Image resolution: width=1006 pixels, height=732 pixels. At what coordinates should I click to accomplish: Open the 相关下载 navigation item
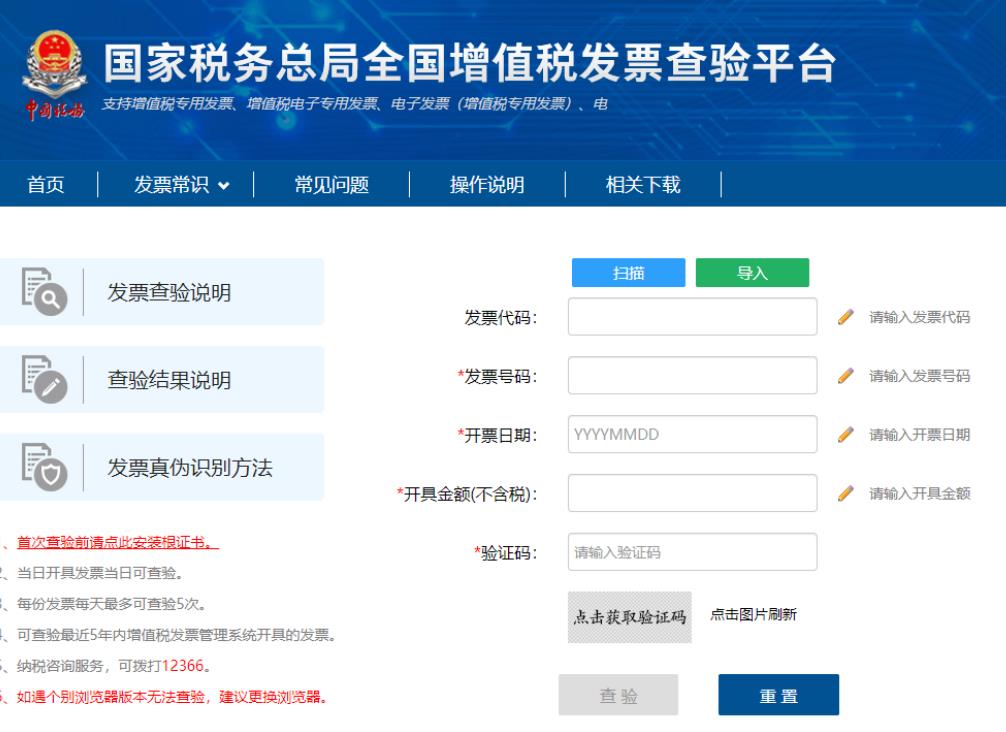(643, 184)
